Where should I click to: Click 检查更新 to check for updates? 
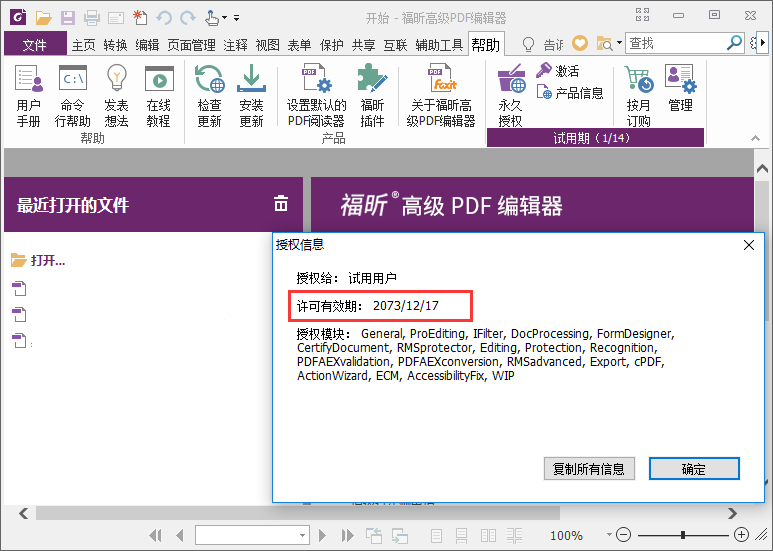[x=209, y=96]
